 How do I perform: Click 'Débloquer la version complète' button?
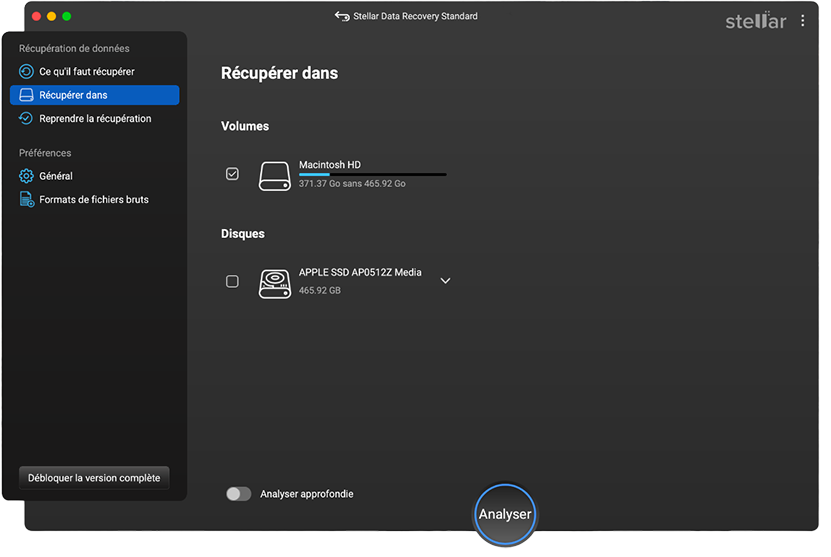coord(94,478)
